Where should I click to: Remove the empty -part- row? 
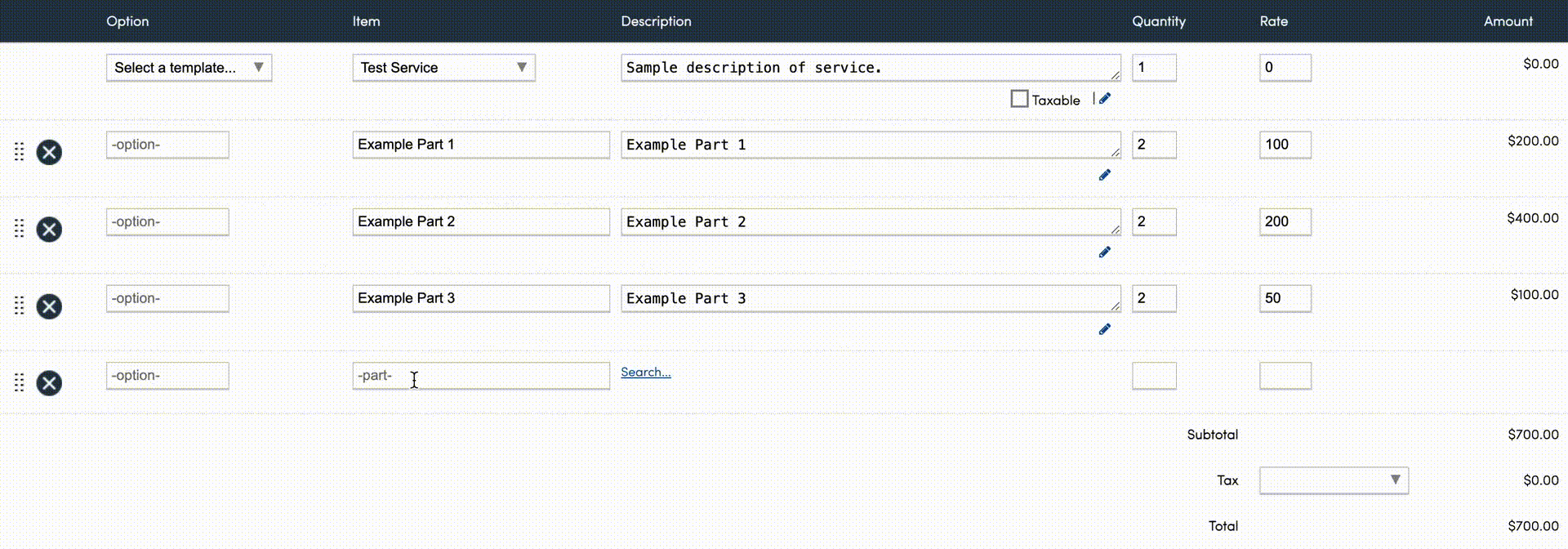pyautogui.click(x=49, y=383)
